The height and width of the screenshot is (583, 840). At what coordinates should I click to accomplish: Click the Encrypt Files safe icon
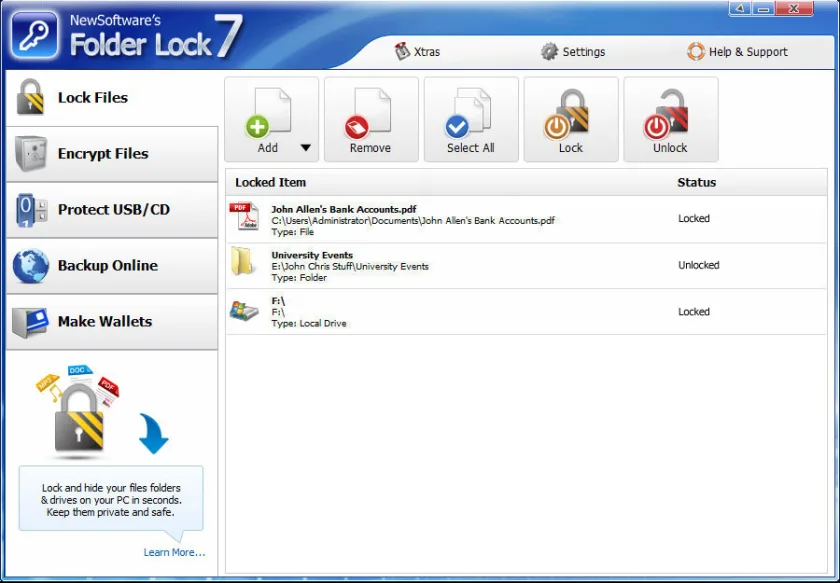[x=31, y=153]
